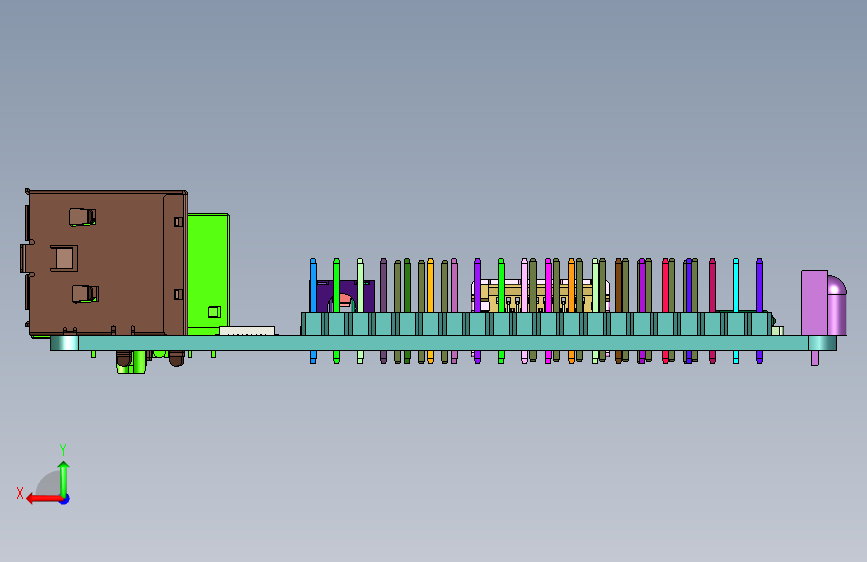Select the teal pin header base strip
Viewport: 867px width, 562px height.
[535, 324]
